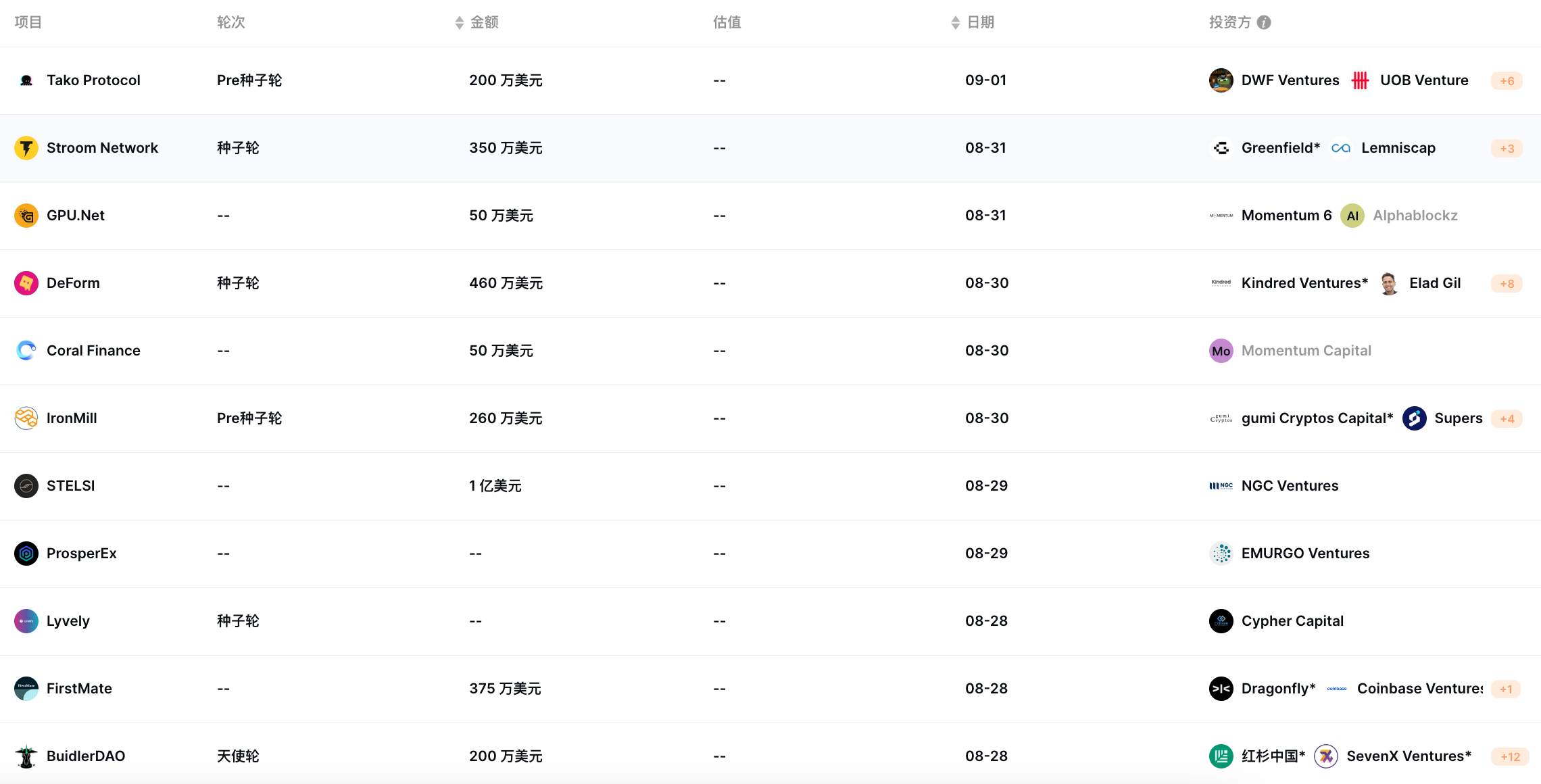Click the 估值 column header
This screenshot has height=784, width=1541.
(x=727, y=22)
